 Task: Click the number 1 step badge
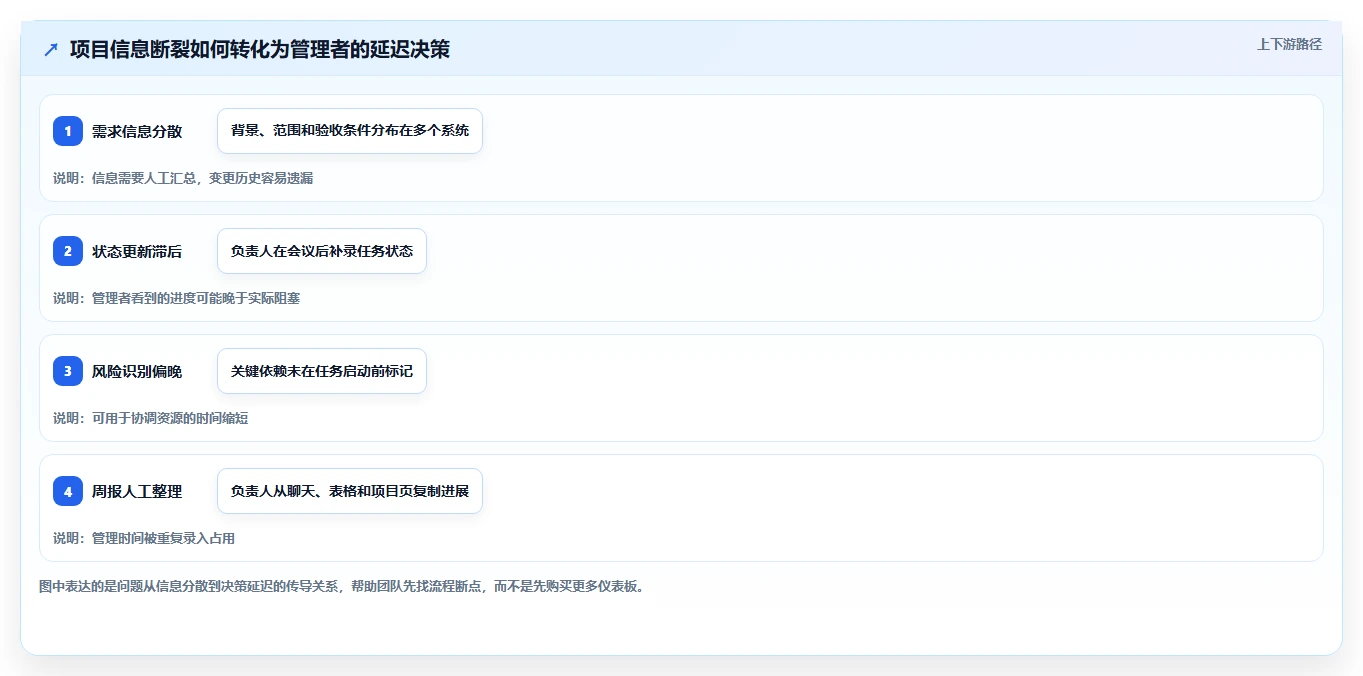(68, 131)
